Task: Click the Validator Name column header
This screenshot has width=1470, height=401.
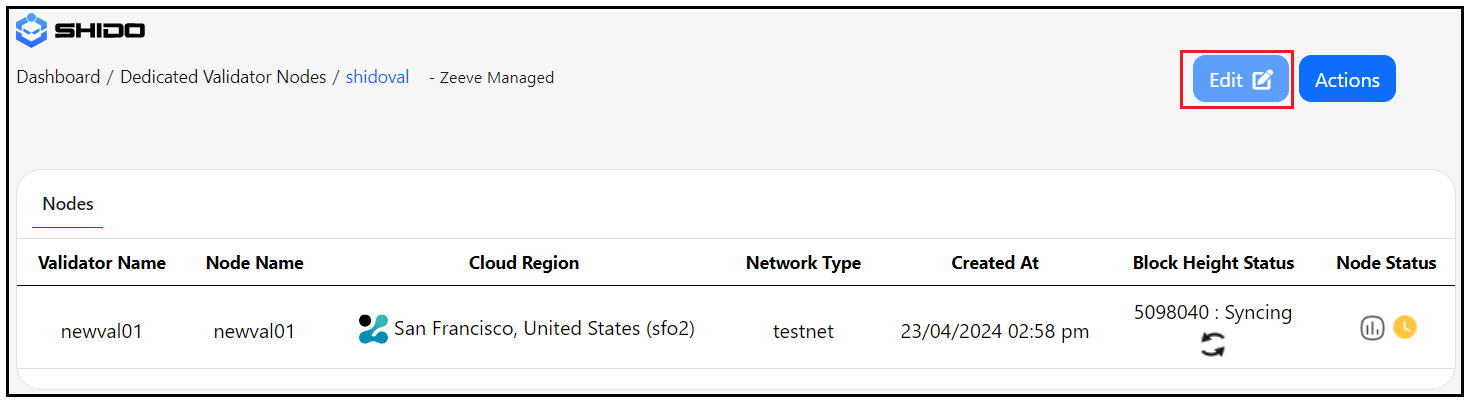Action: [102, 263]
